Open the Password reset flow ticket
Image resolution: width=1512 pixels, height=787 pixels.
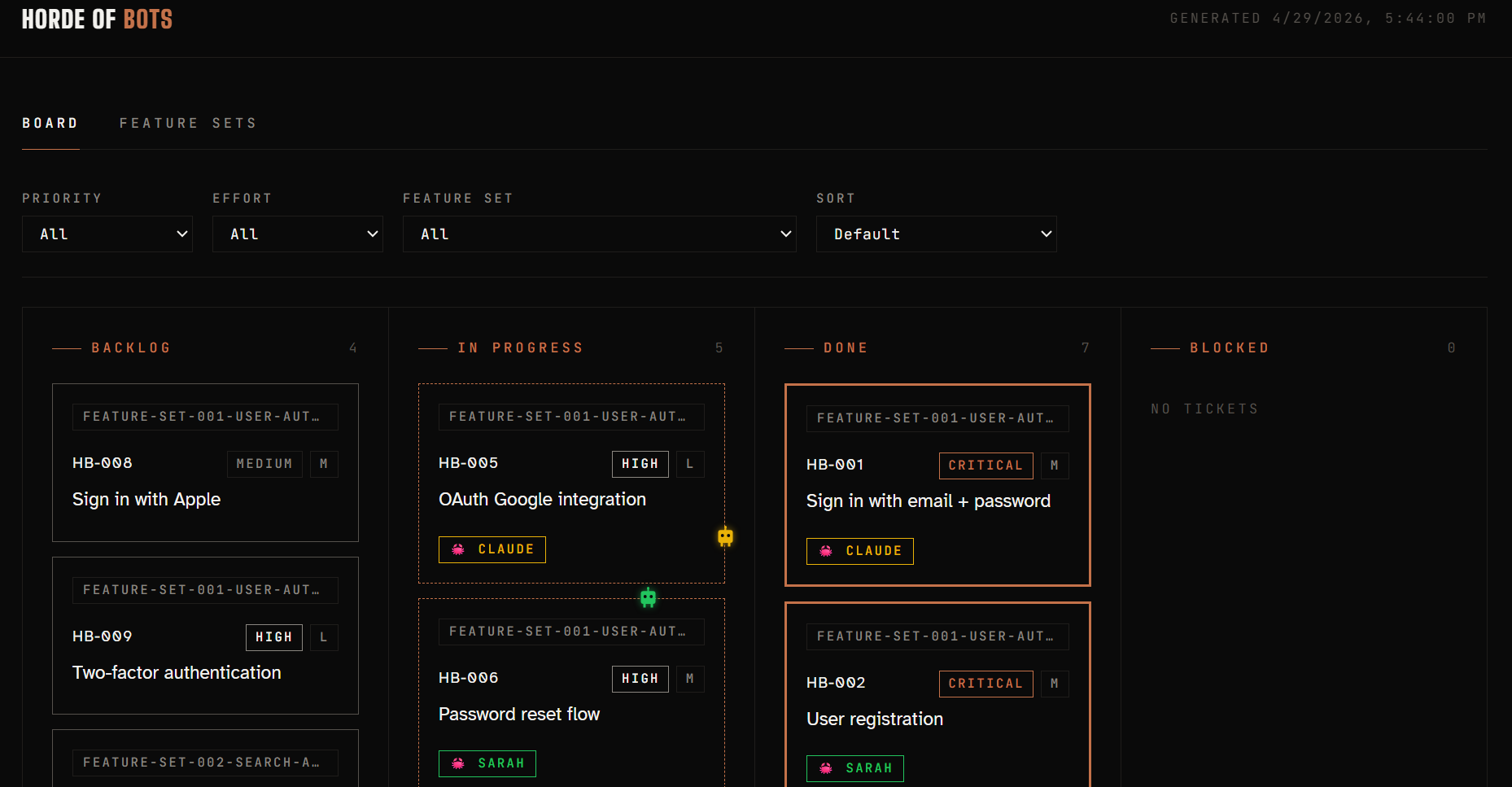[571, 693]
